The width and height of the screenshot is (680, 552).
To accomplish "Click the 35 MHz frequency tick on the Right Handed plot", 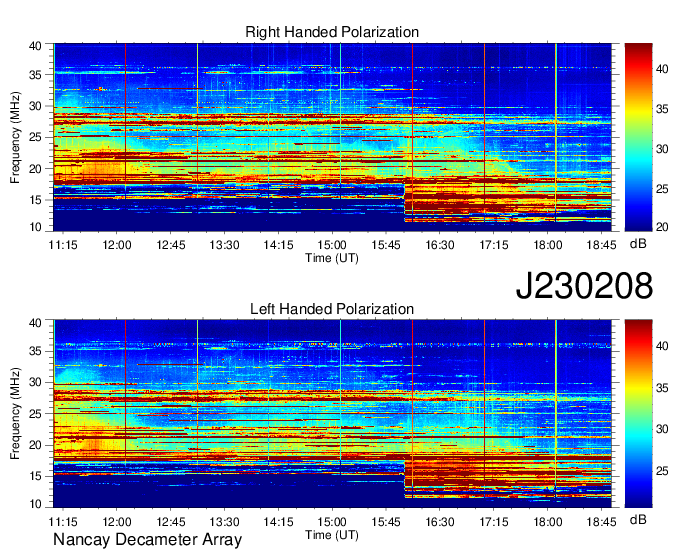I will tap(35, 75).
